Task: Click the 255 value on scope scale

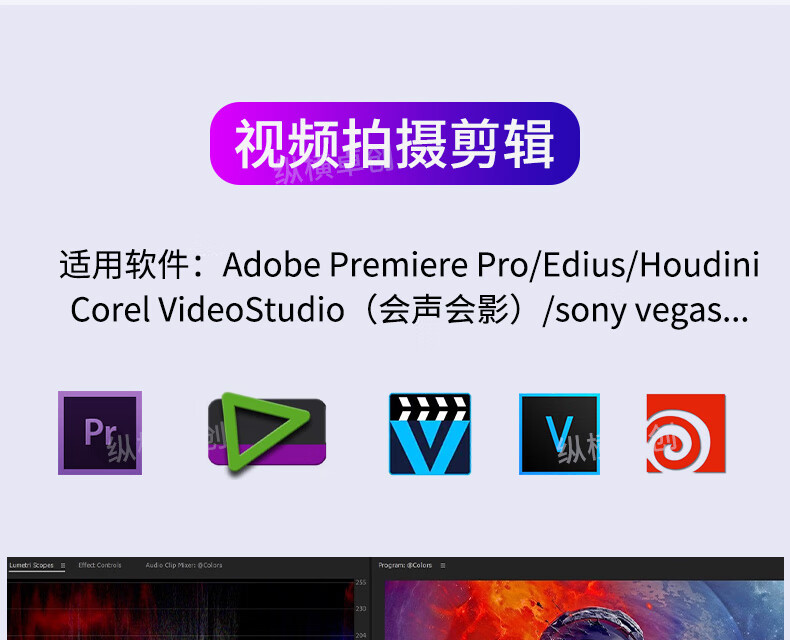Action: click(361, 583)
